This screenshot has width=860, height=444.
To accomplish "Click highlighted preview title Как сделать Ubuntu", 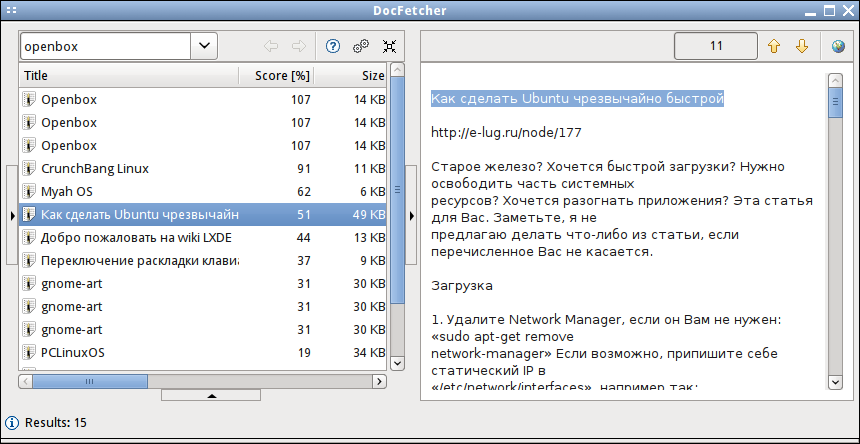I will coord(578,99).
